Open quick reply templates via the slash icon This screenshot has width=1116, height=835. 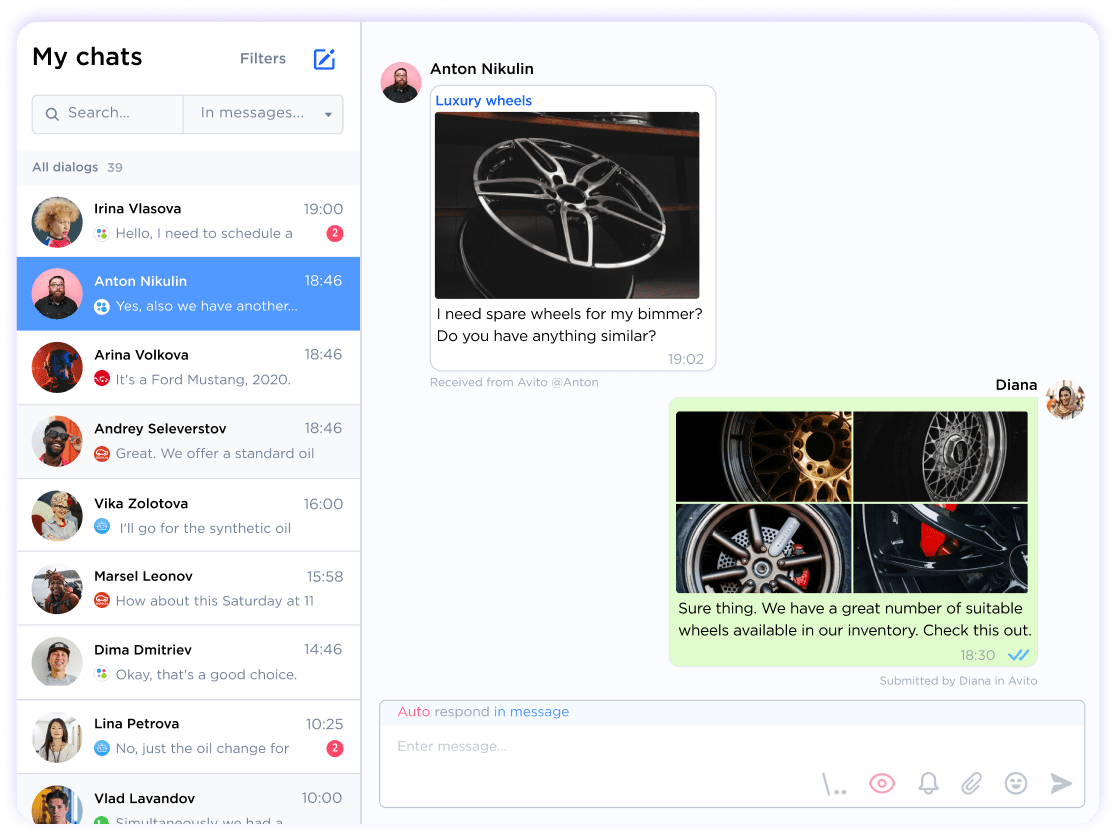(x=834, y=783)
